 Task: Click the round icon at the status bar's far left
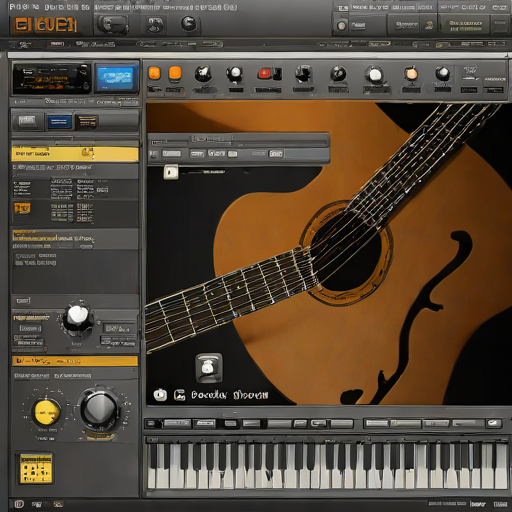tap(19, 504)
